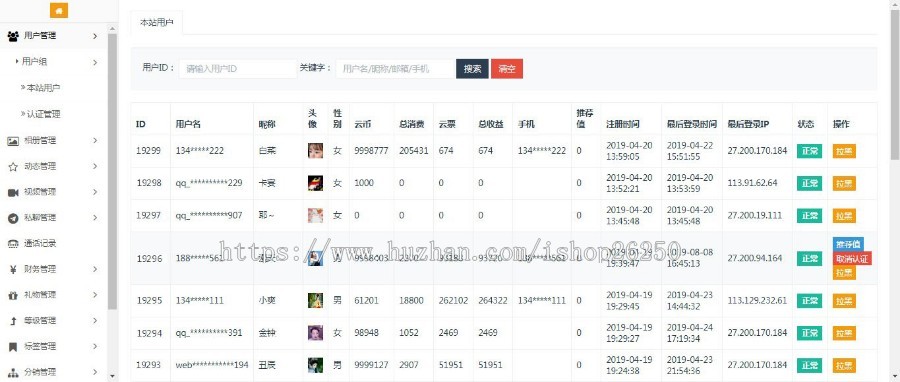Viewport: 900px width, 382px height.
Task: Expand the 相册管理 menu chevron
Action: tap(95, 141)
